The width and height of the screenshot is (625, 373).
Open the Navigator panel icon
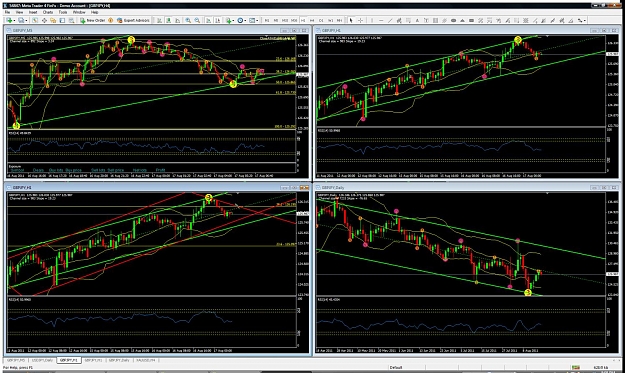click(x=53, y=20)
